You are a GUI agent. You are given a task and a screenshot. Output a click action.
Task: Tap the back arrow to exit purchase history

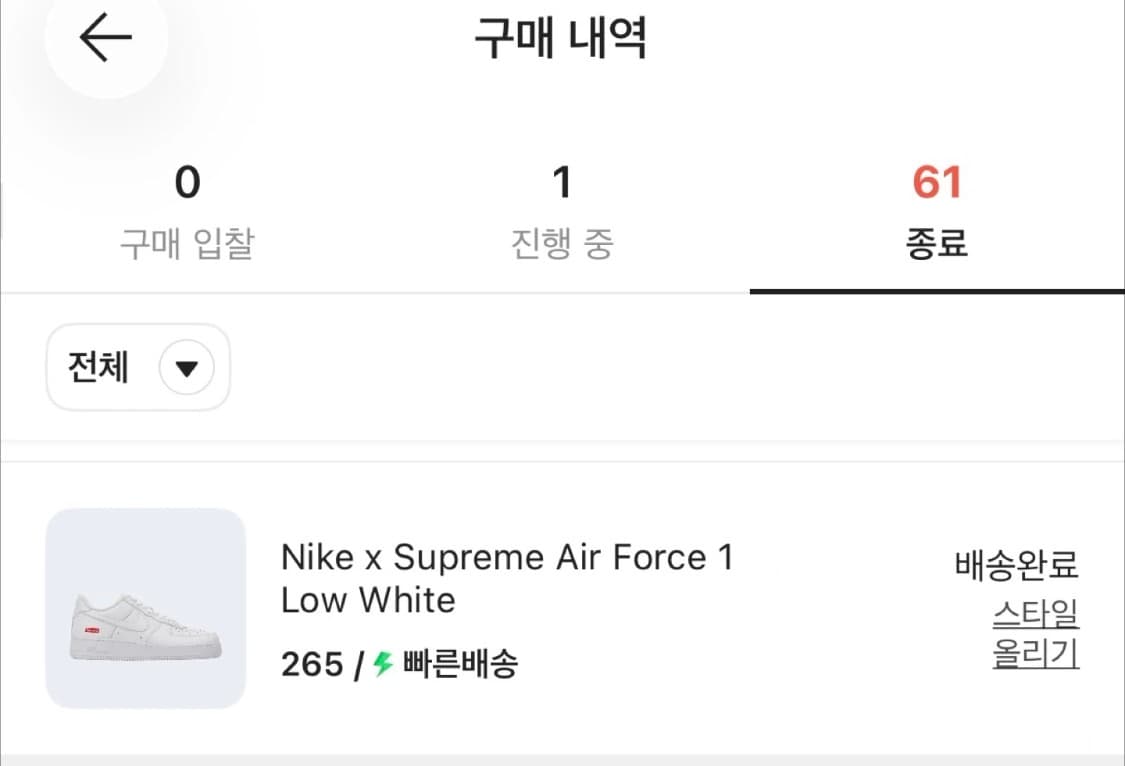pos(104,36)
